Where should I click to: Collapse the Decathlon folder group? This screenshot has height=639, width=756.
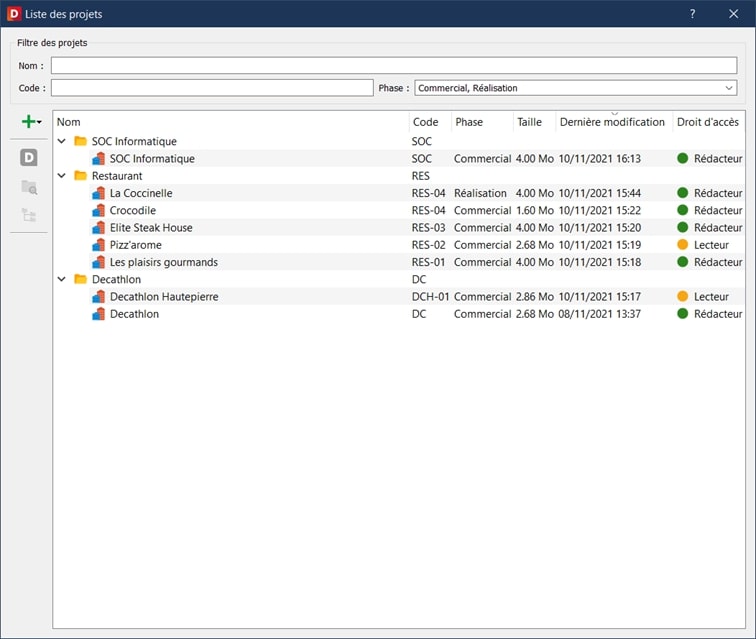point(62,279)
